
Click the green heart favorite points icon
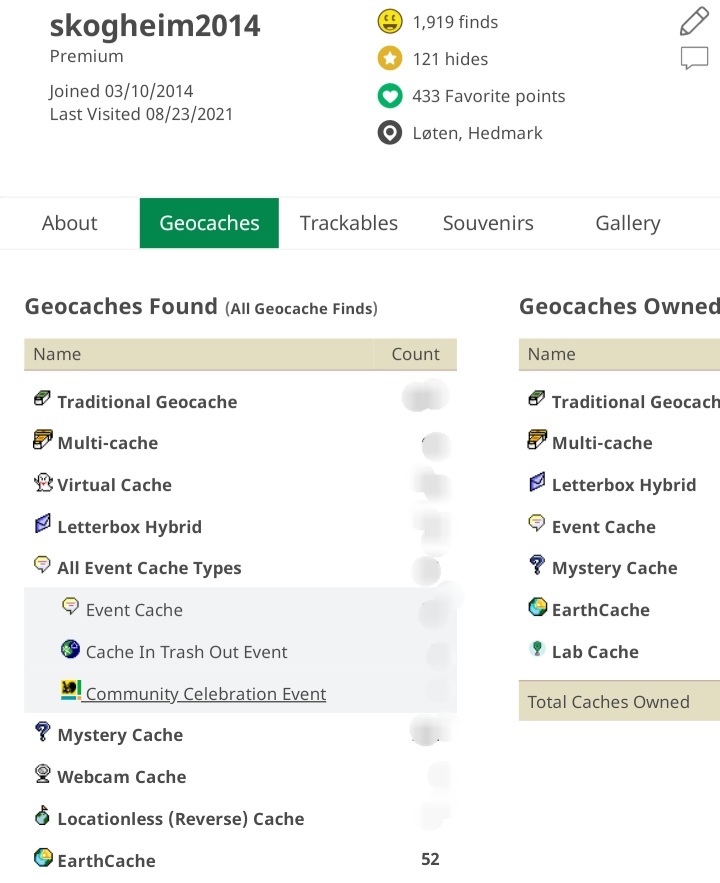(390, 96)
